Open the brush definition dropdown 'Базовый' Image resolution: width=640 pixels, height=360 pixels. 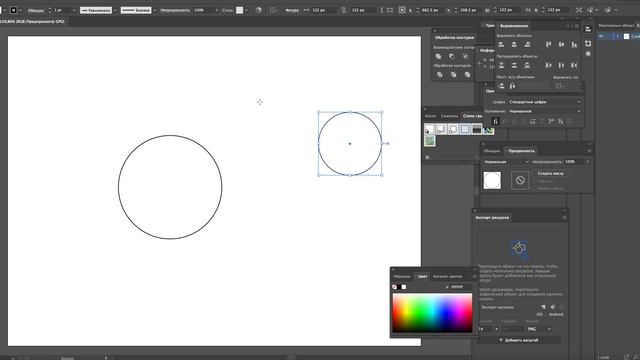click(154, 10)
